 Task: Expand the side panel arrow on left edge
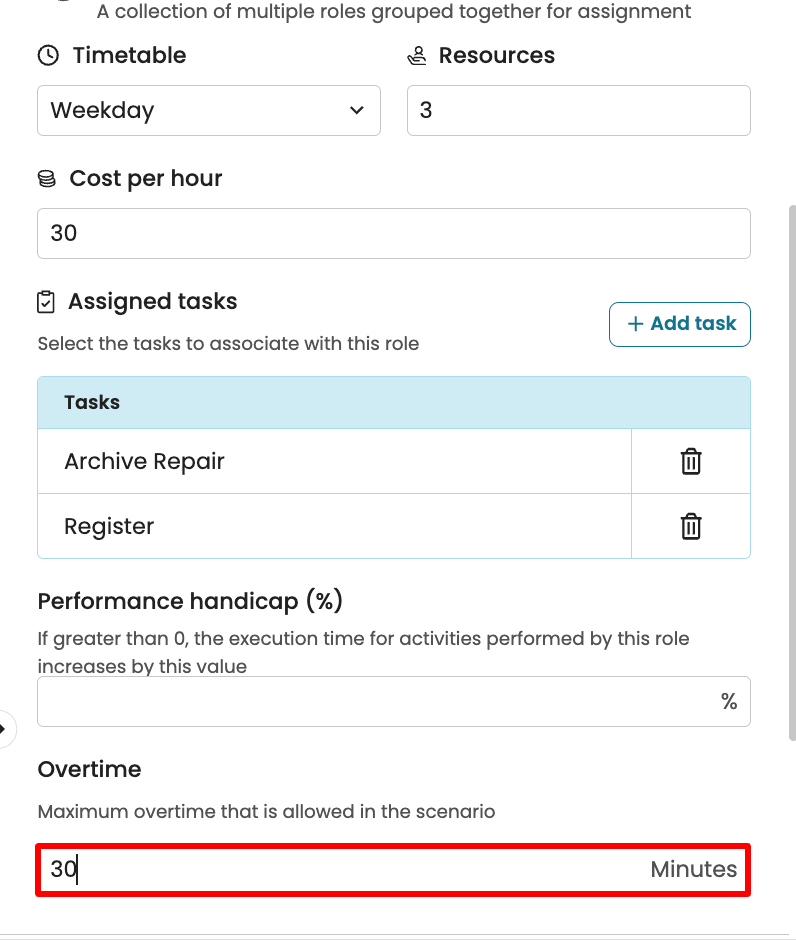coord(4,728)
